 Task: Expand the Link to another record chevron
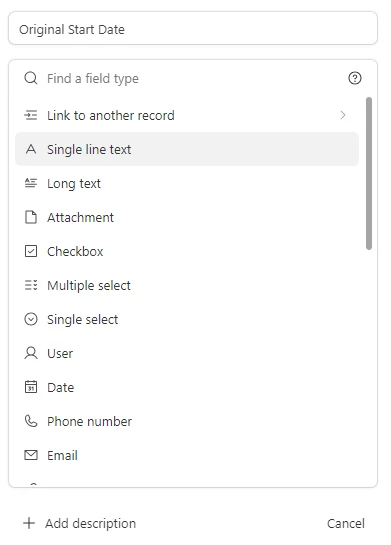343,115
